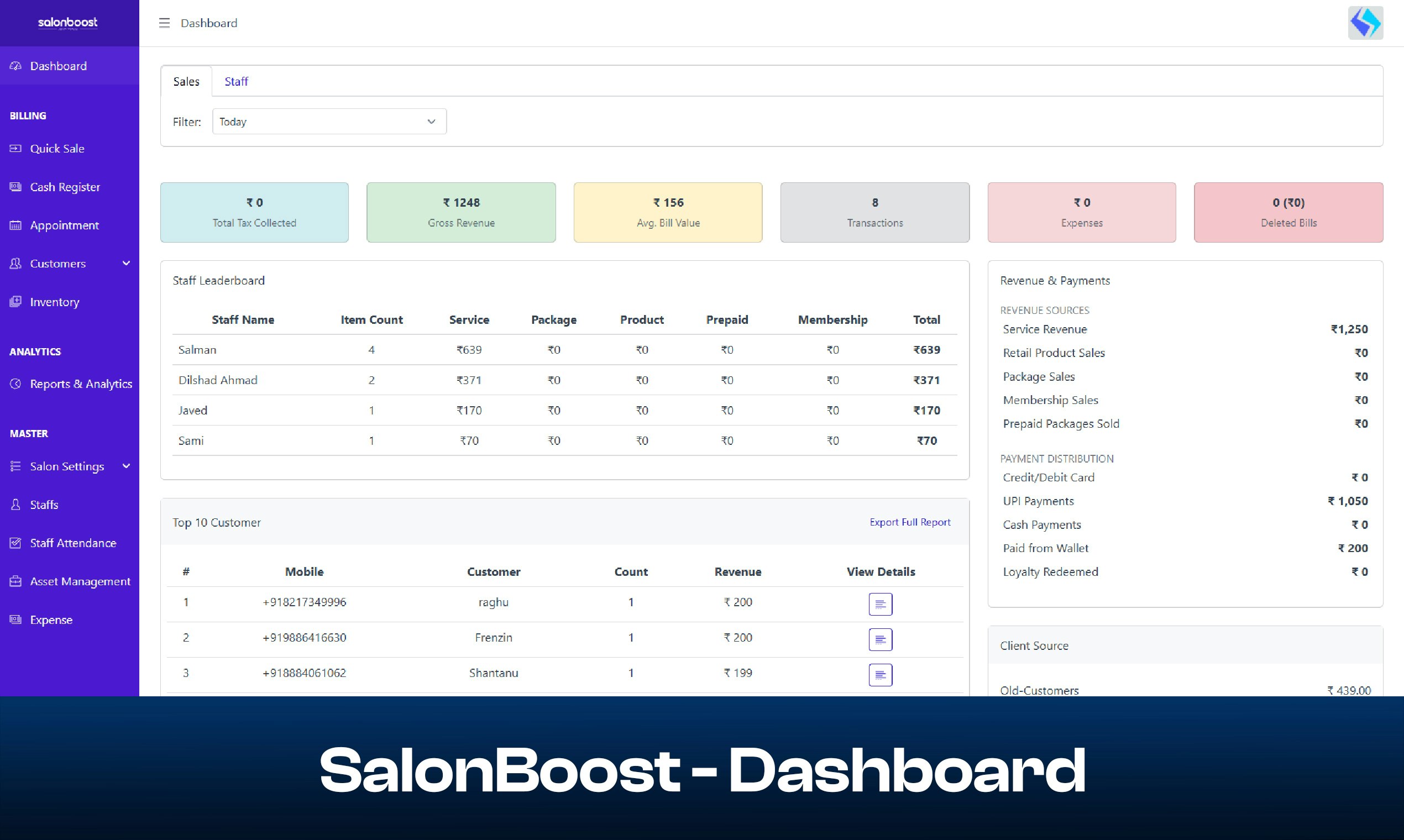
Task: Toggle the sidebar with the hamburger icon
Action: pos(164,23)
